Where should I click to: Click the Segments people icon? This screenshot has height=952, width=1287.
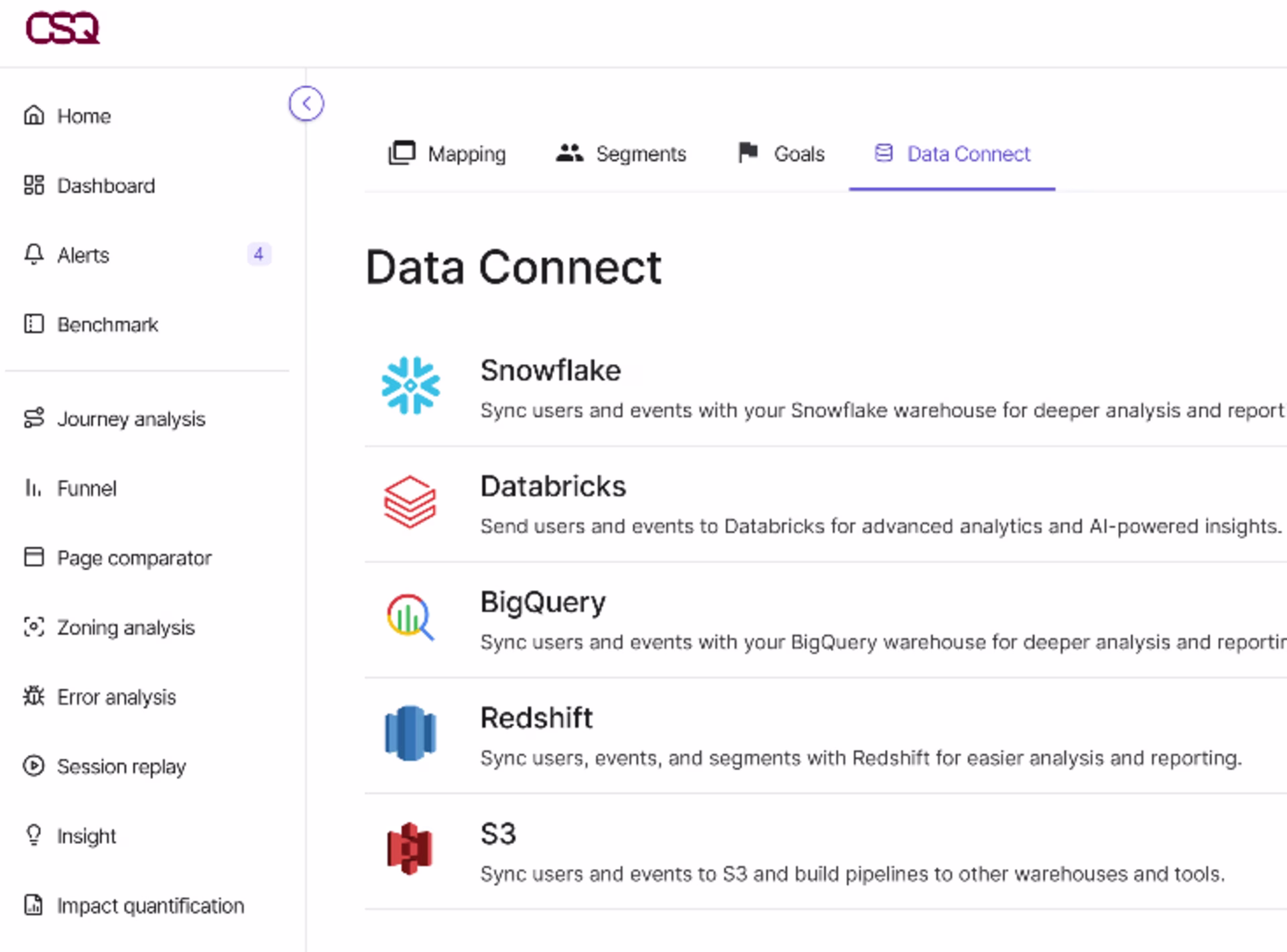point(570,154)
